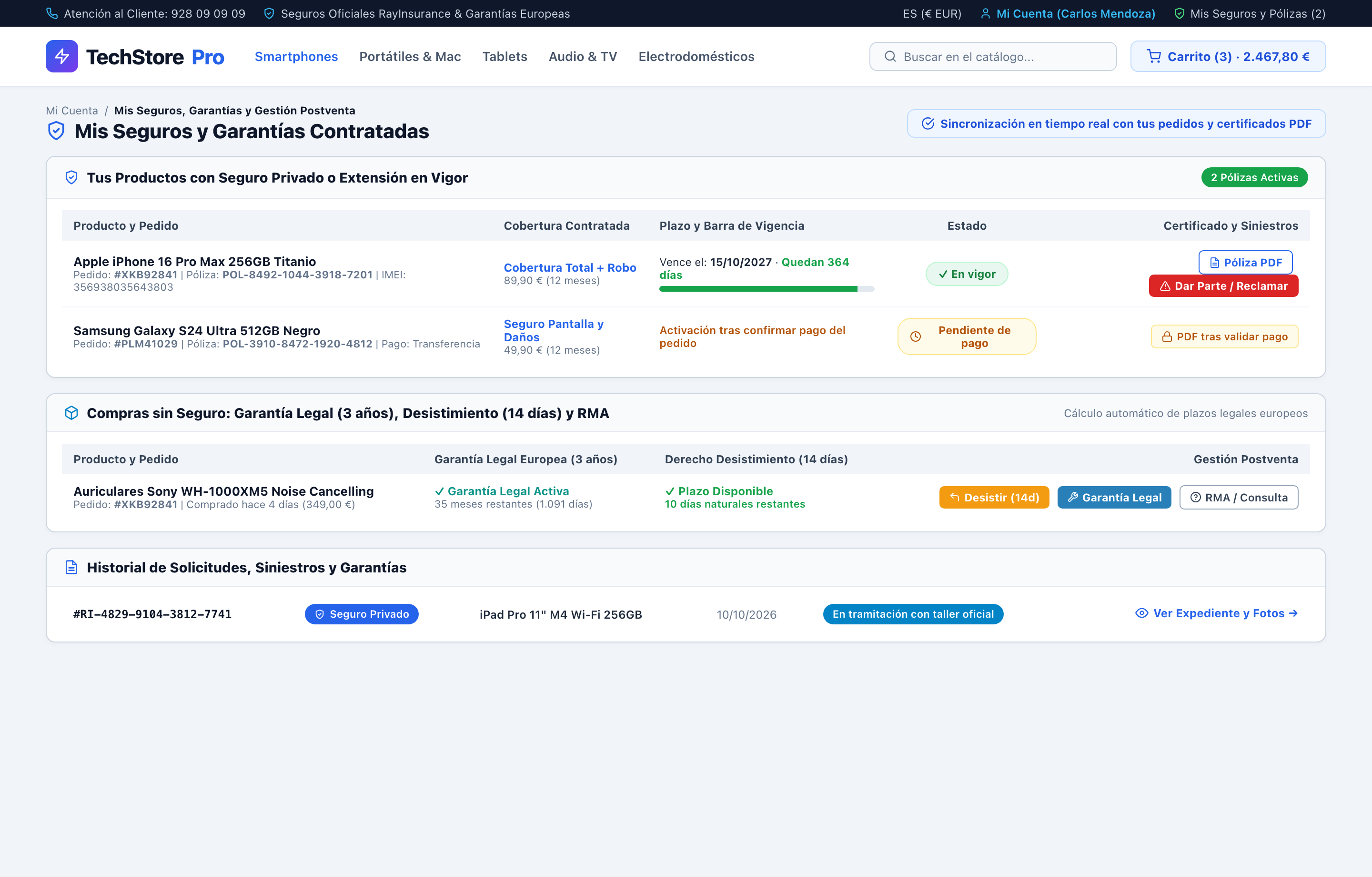Click the TechStore Pro lightning logo icon

(x=61, y=56)
